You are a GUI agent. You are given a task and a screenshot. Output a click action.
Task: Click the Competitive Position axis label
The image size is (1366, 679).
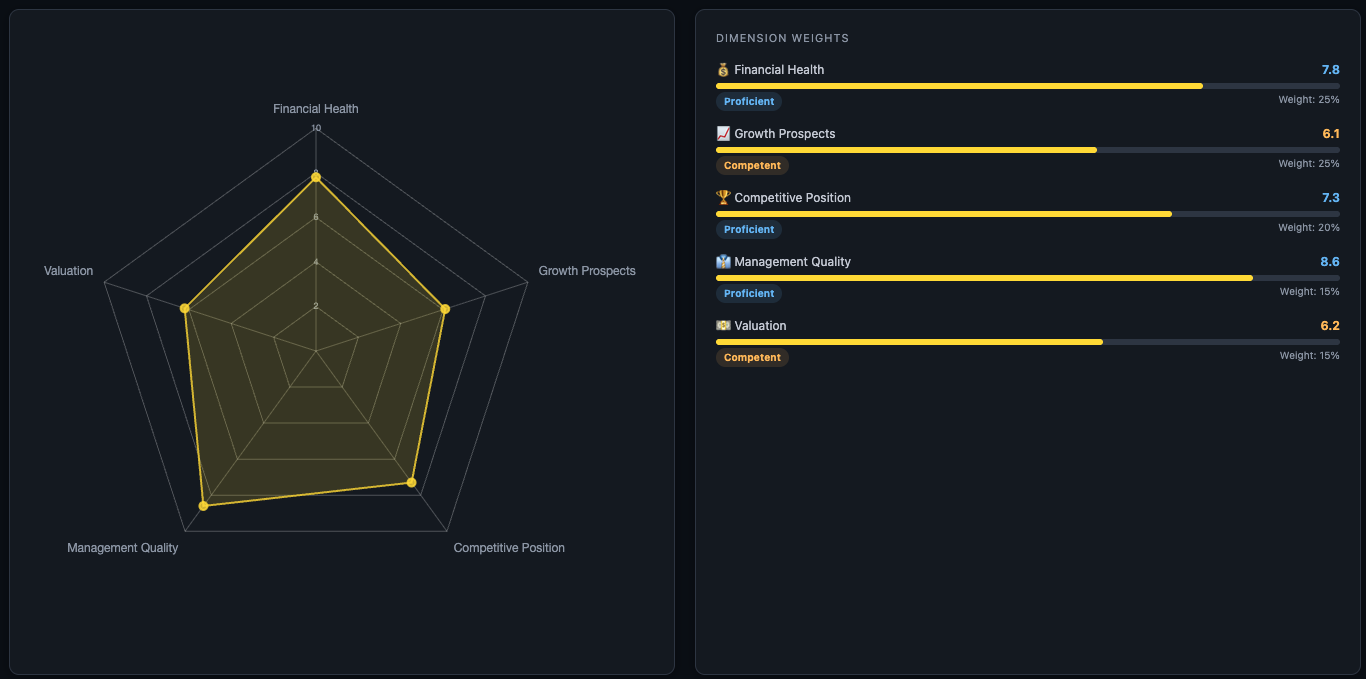[x=509, y=547]
